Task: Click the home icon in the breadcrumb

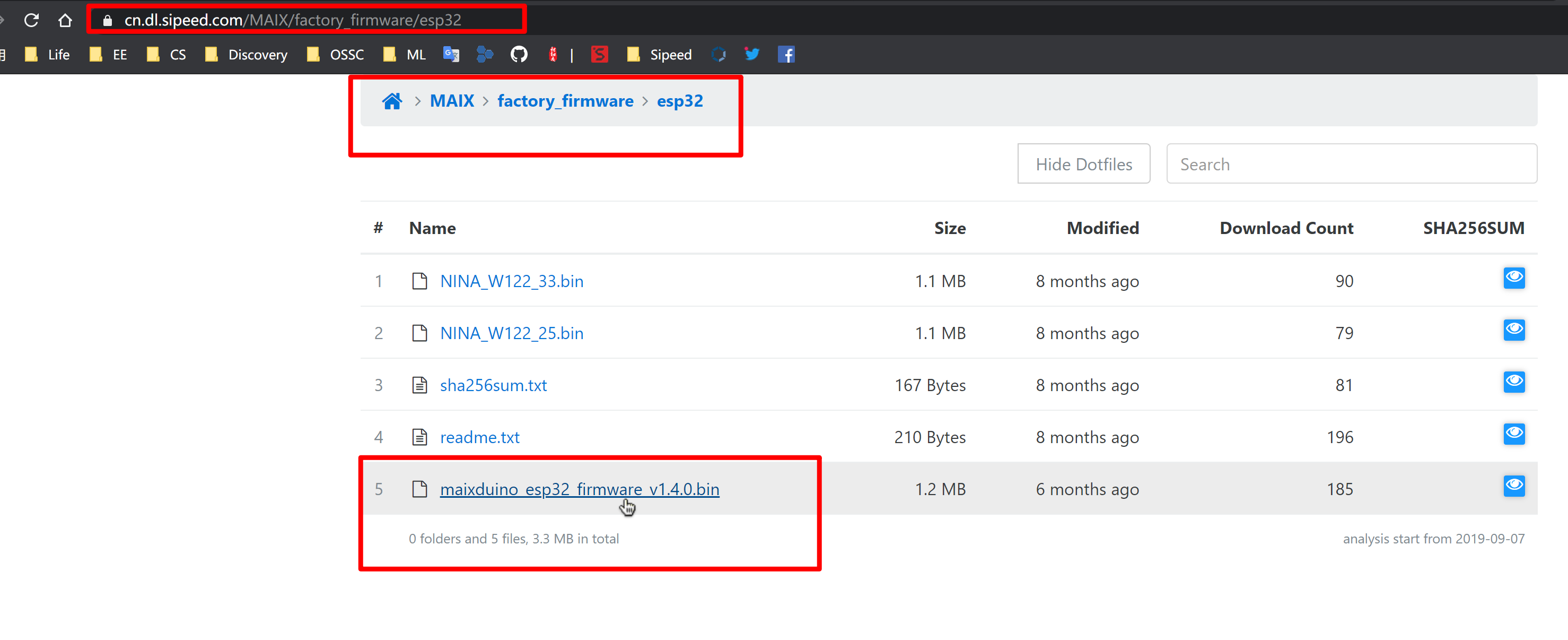Action: 392,101
